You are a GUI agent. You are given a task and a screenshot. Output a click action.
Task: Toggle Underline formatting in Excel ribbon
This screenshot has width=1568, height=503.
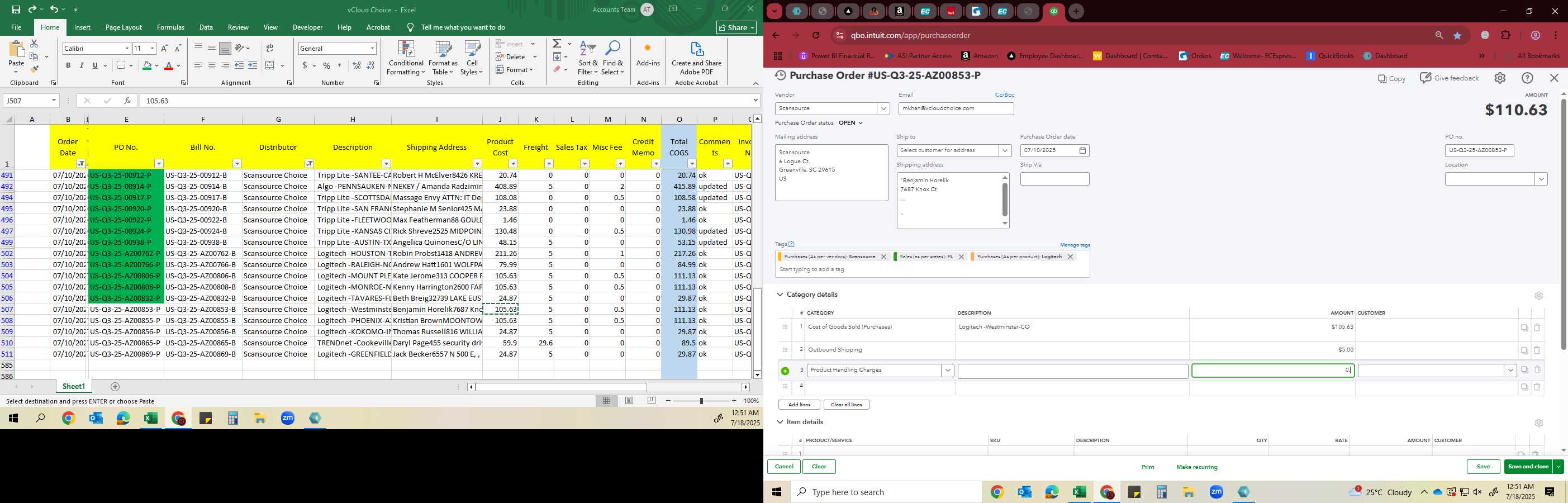[95, 66]
